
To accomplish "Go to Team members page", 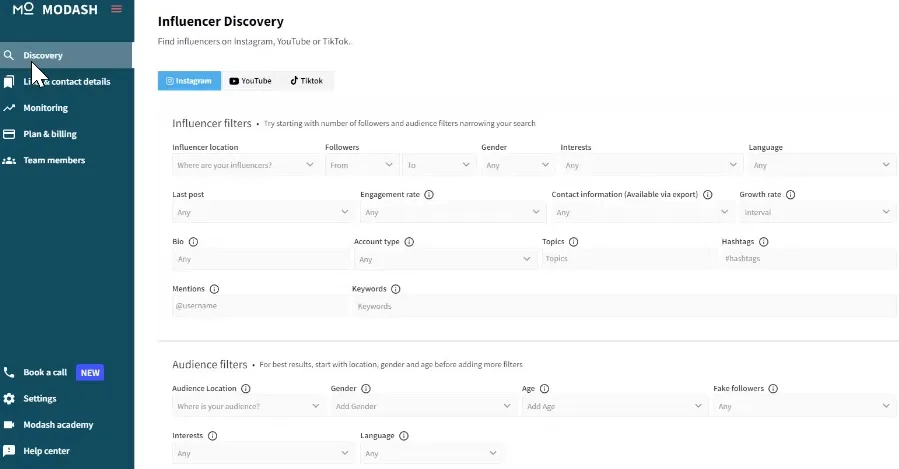I will (x=66, y=161).
